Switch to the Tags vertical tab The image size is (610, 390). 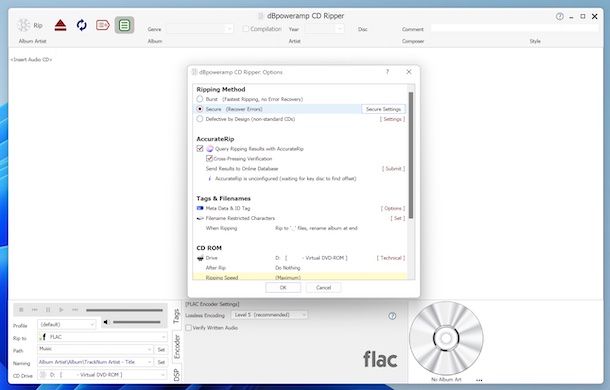[176, 316]
